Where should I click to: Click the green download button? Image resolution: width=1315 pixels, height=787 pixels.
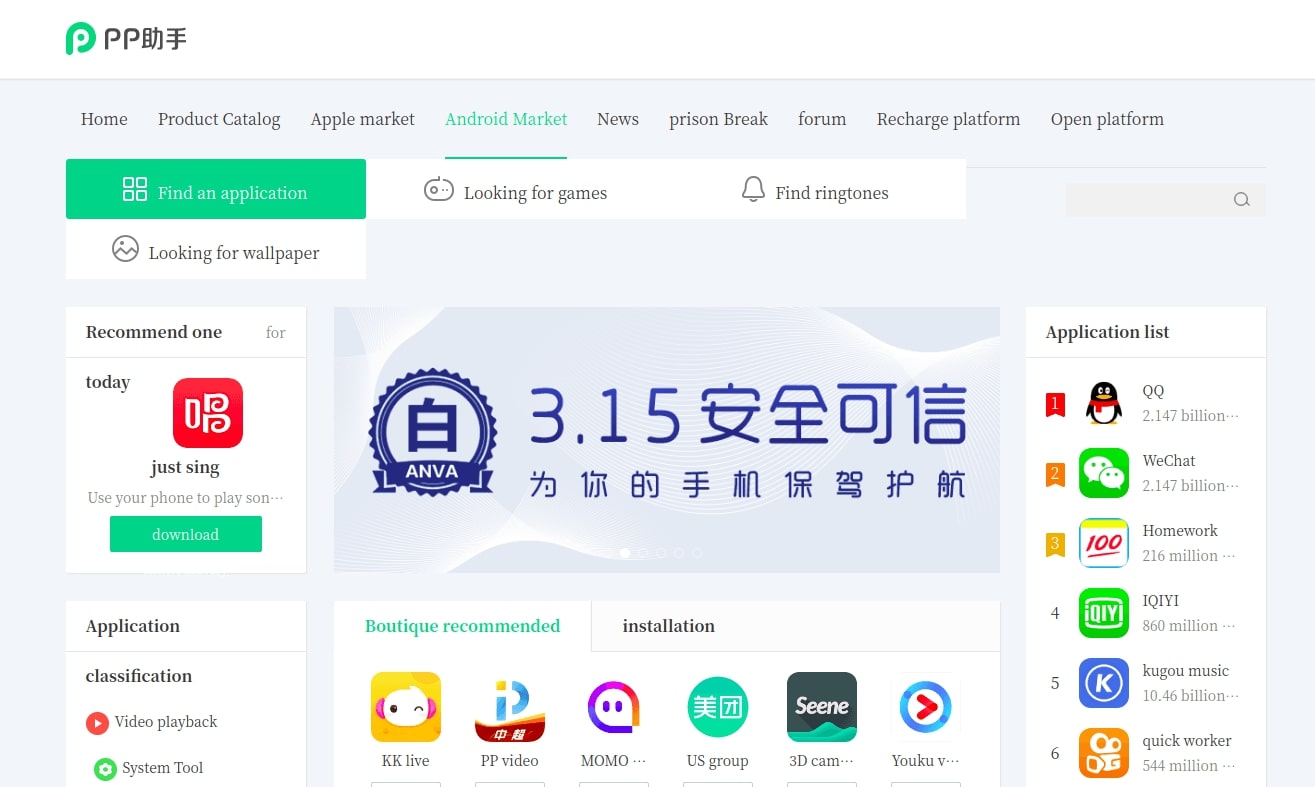pos(186,534)
